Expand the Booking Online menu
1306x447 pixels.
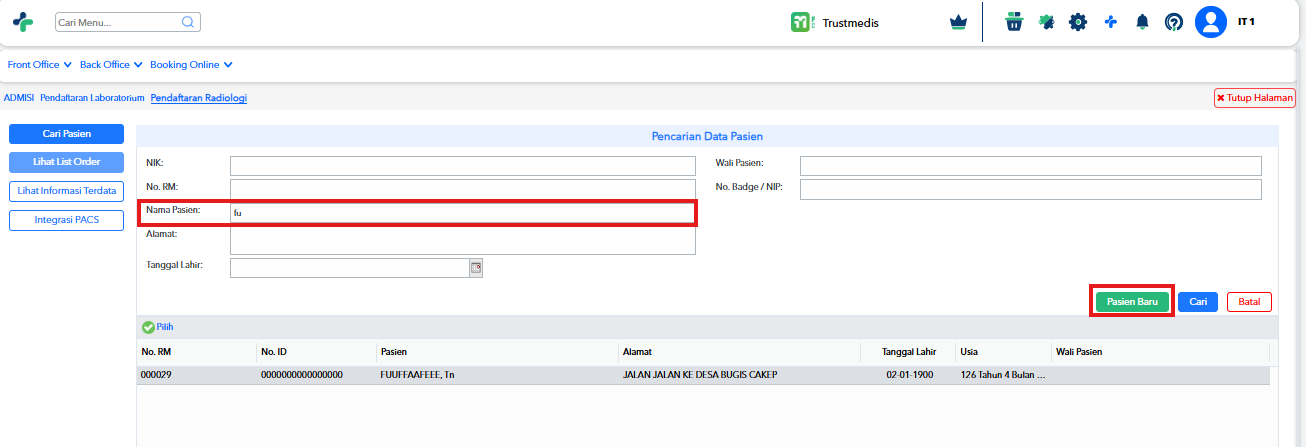[x=191, y=65]
